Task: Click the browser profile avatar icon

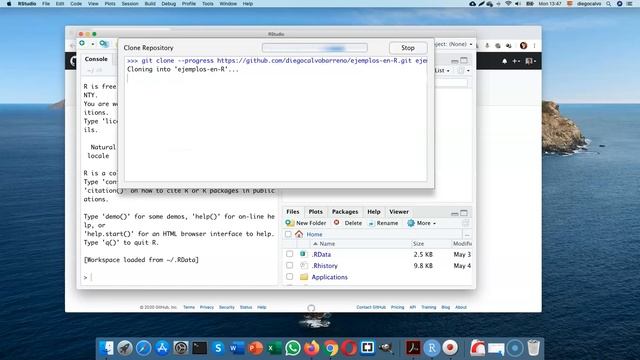Action: 523,45
